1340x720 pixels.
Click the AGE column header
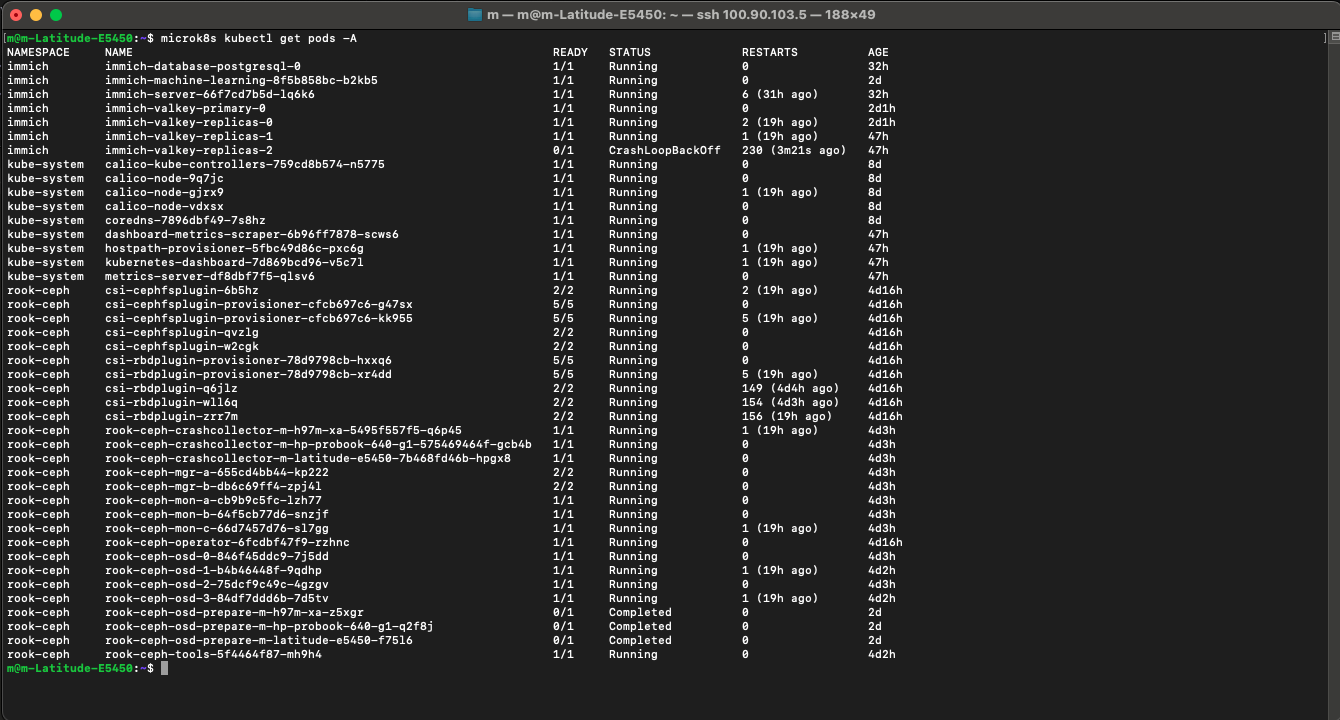click(878, 52)
